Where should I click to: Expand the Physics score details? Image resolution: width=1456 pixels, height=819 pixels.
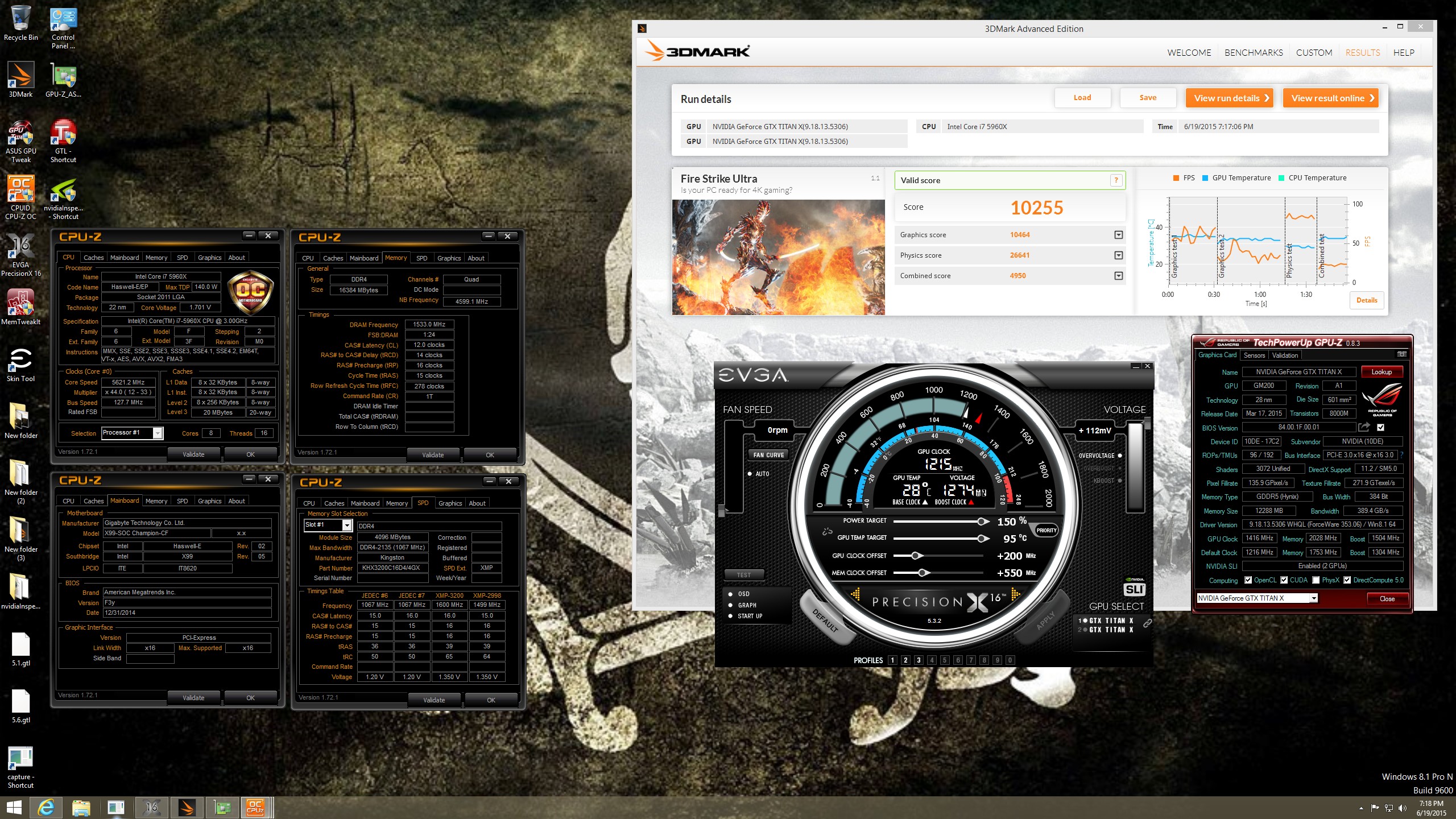[x=1118, y=255]
